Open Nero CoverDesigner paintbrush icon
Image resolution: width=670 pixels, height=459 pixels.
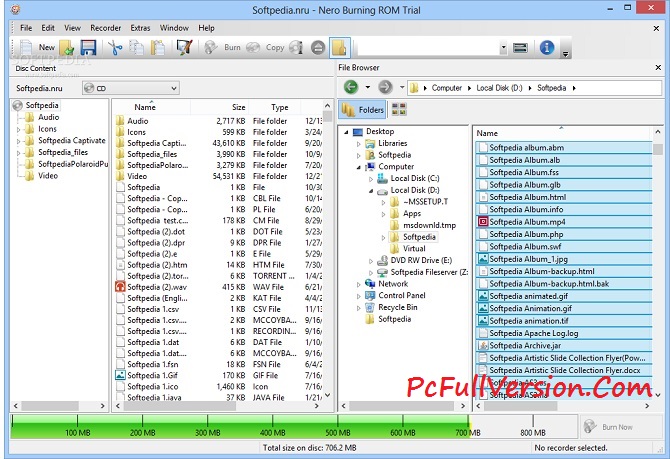[x=185, y=47]
